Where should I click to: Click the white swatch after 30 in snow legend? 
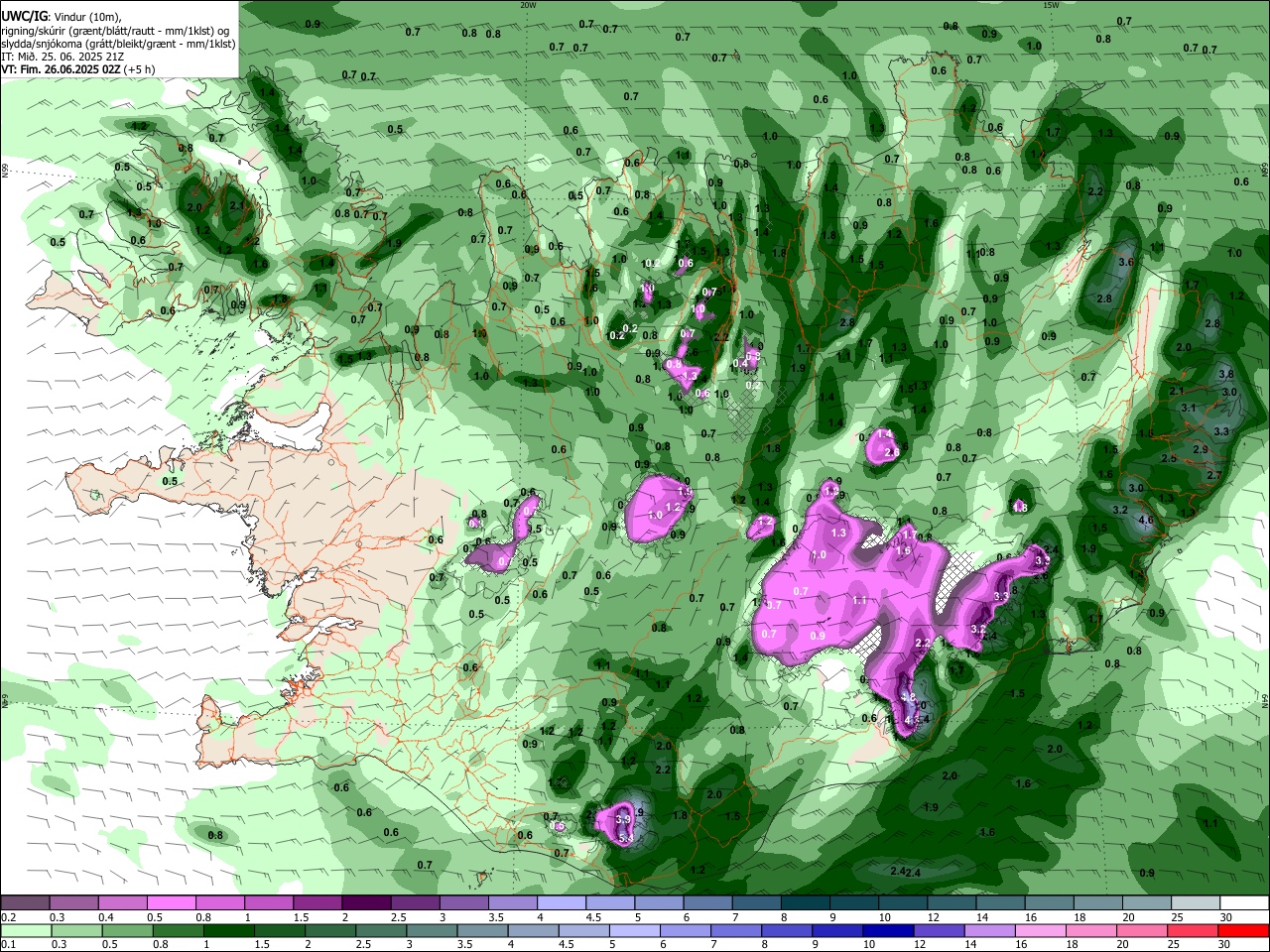tap(1243, 903)
